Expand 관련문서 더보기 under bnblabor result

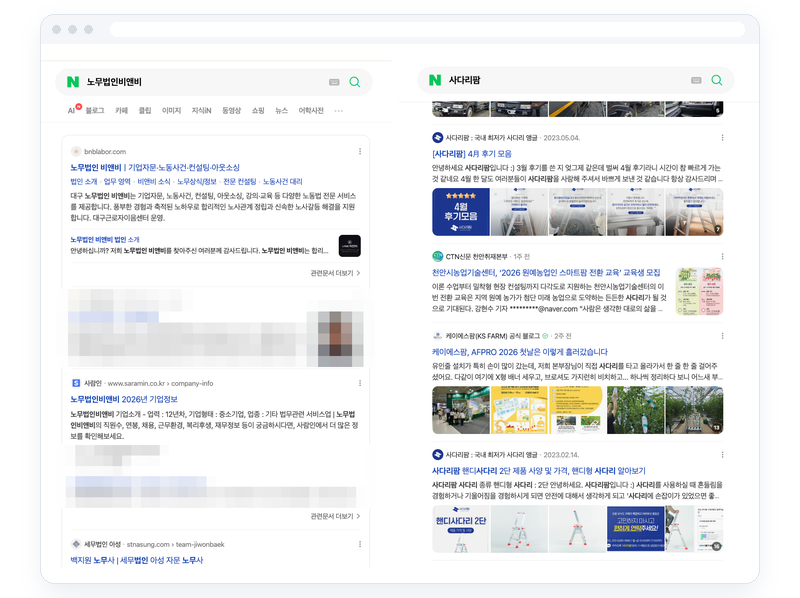tap(335, 273)
